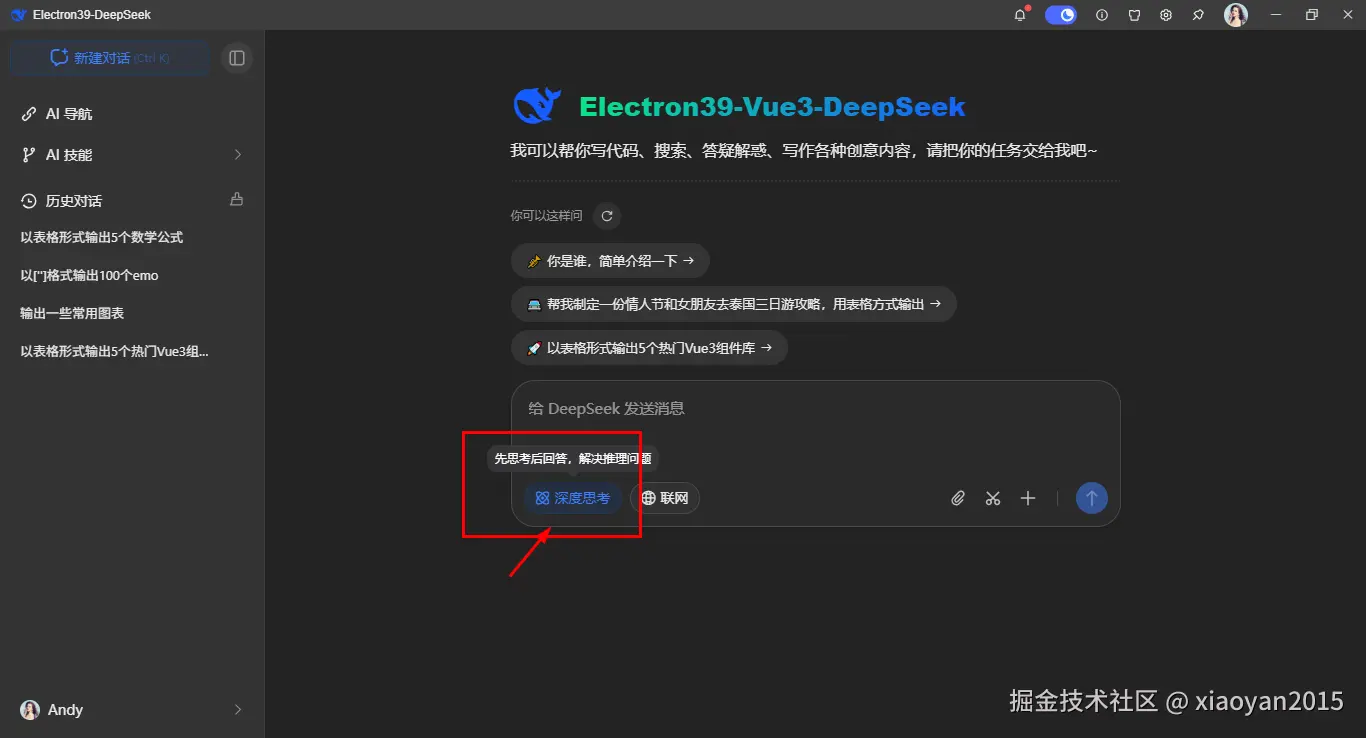Attach a file with the paperclip

click(958, 498)
